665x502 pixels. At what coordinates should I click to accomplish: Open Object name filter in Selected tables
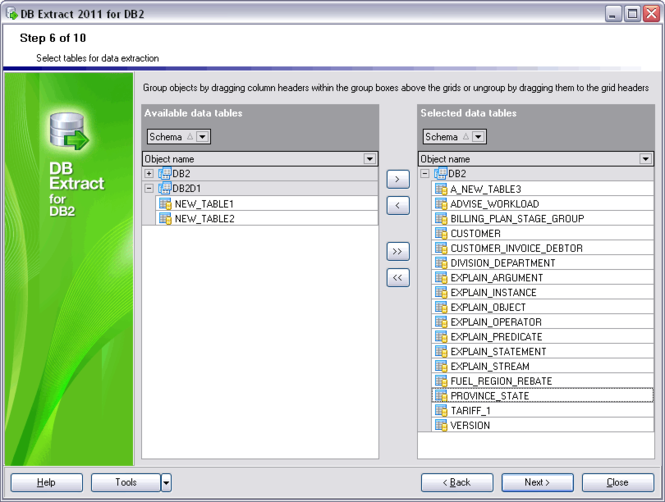645,159
